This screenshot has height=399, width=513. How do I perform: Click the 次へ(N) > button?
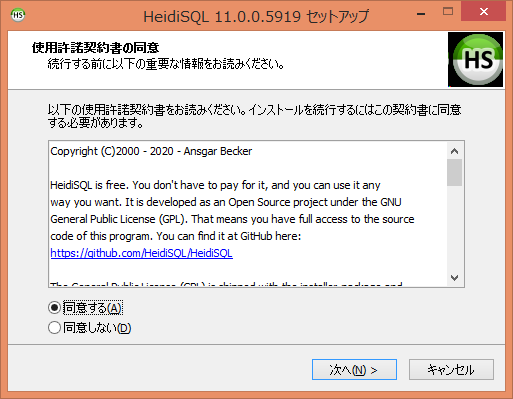click(x=354, y=369)
